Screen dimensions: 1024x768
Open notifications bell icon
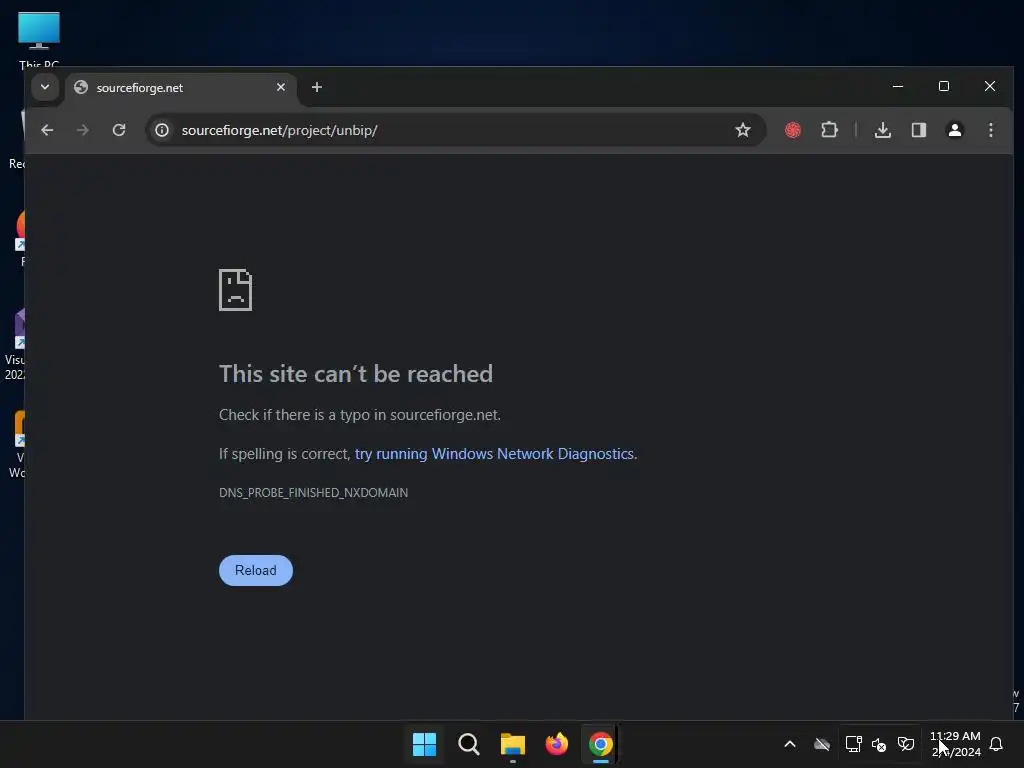(x=996, y=744)
